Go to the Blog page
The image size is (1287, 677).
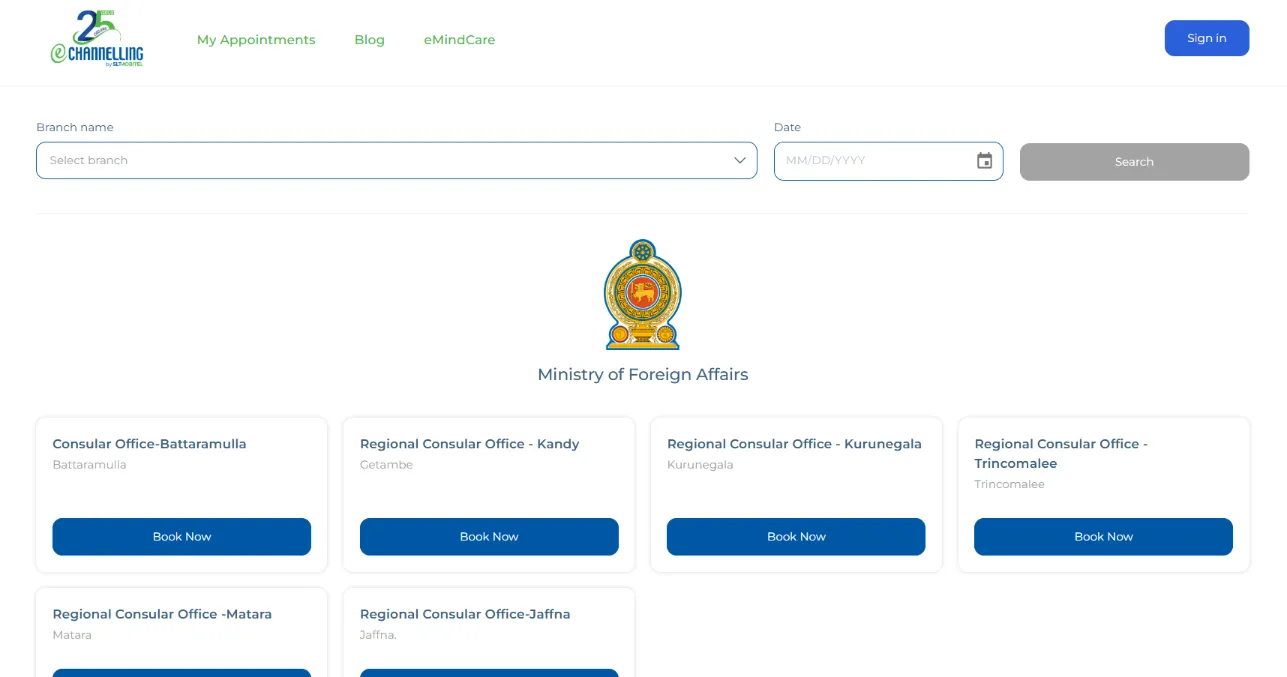pyautogui.click(x=369, y=40)
